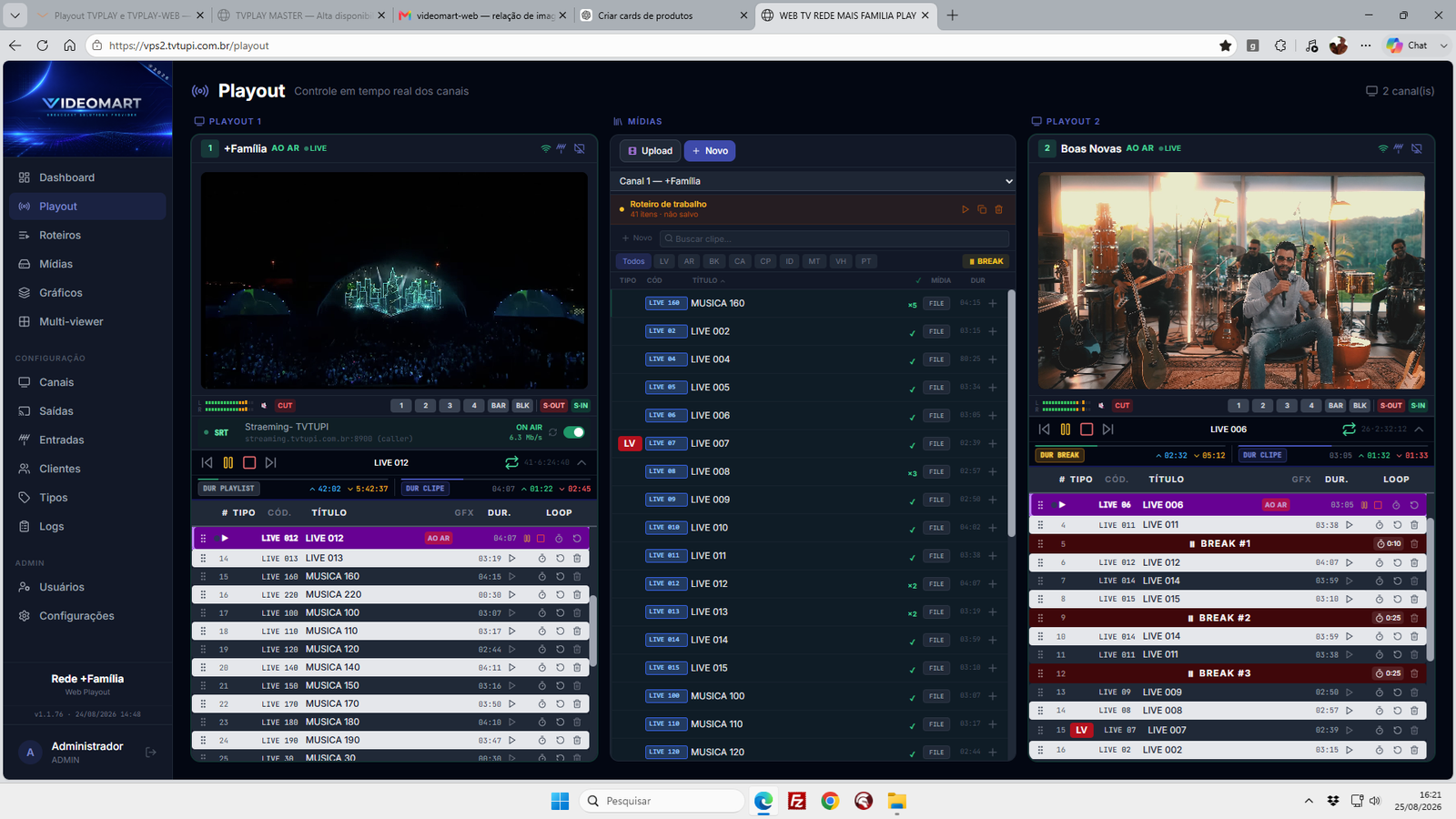The width and height of the screenshot is (1456, 819).
Task: Open Entradas in sidebar
Action: tap(87, 440)
